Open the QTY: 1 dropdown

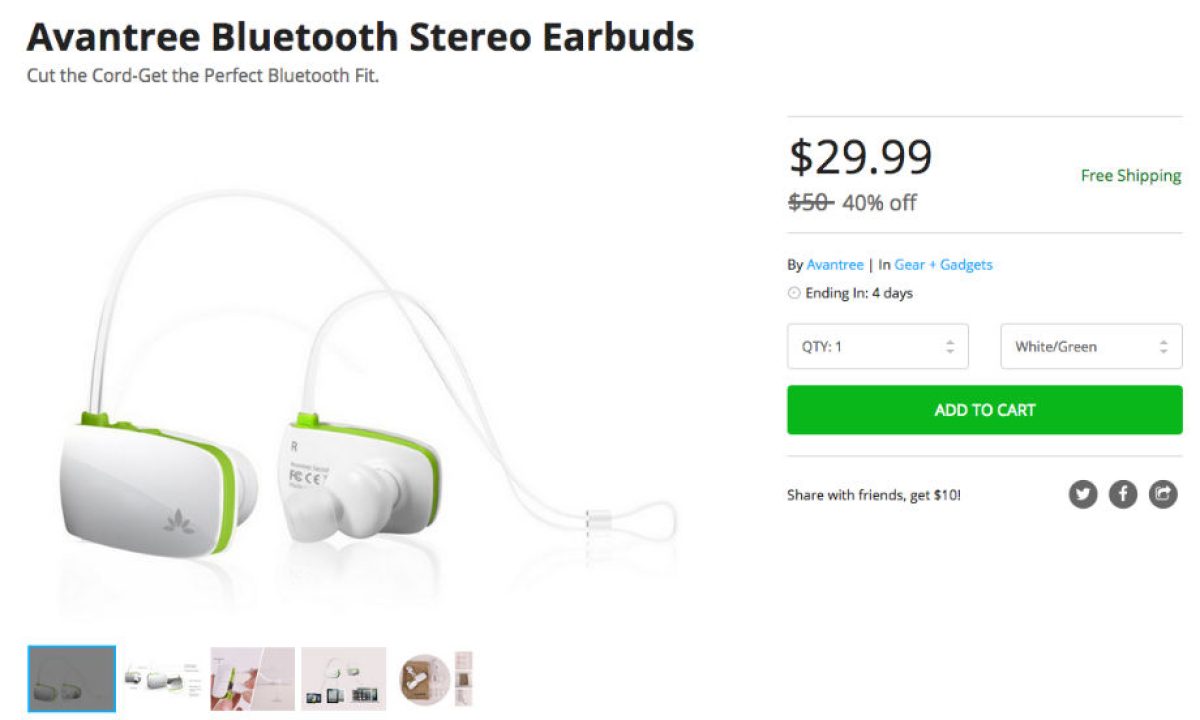point(878,347)
